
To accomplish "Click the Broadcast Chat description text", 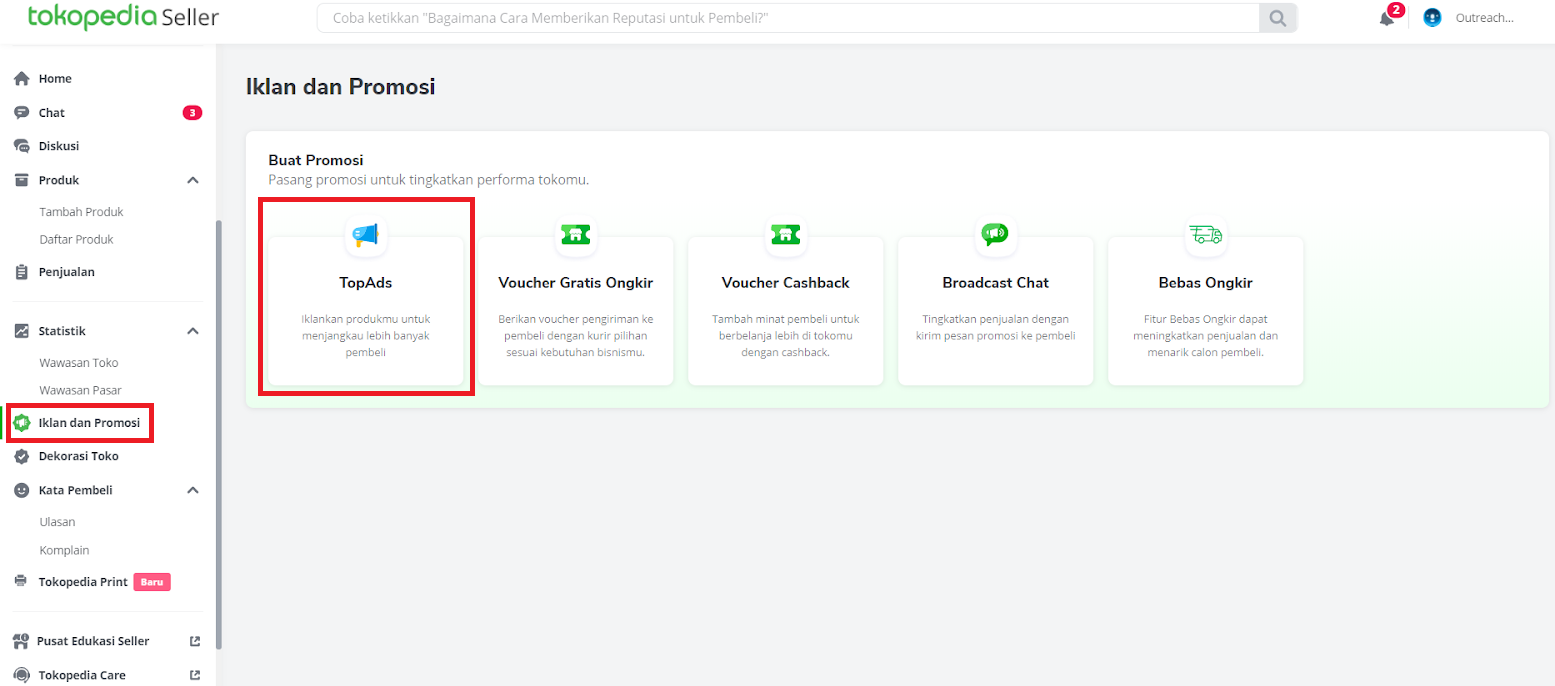I will click(995, 328).
